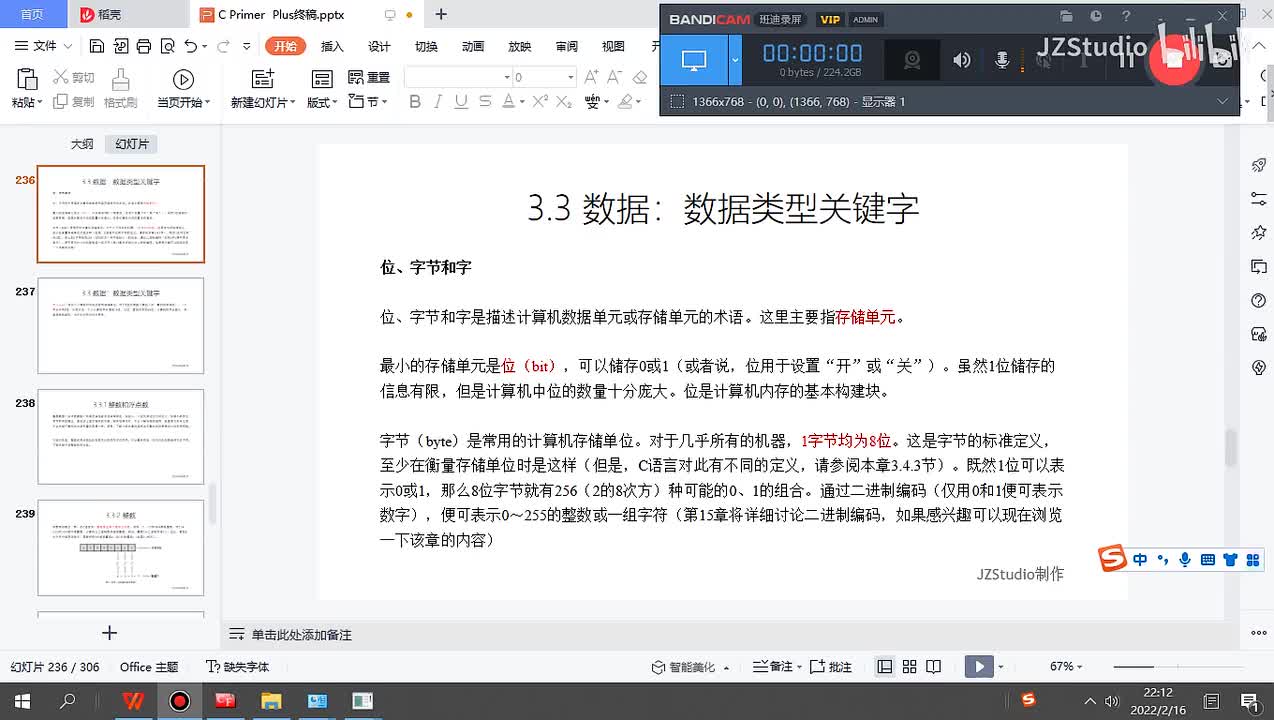Expand Bandicam recording area info chevron
The image size is (1274, 720).
[1222, 102]
